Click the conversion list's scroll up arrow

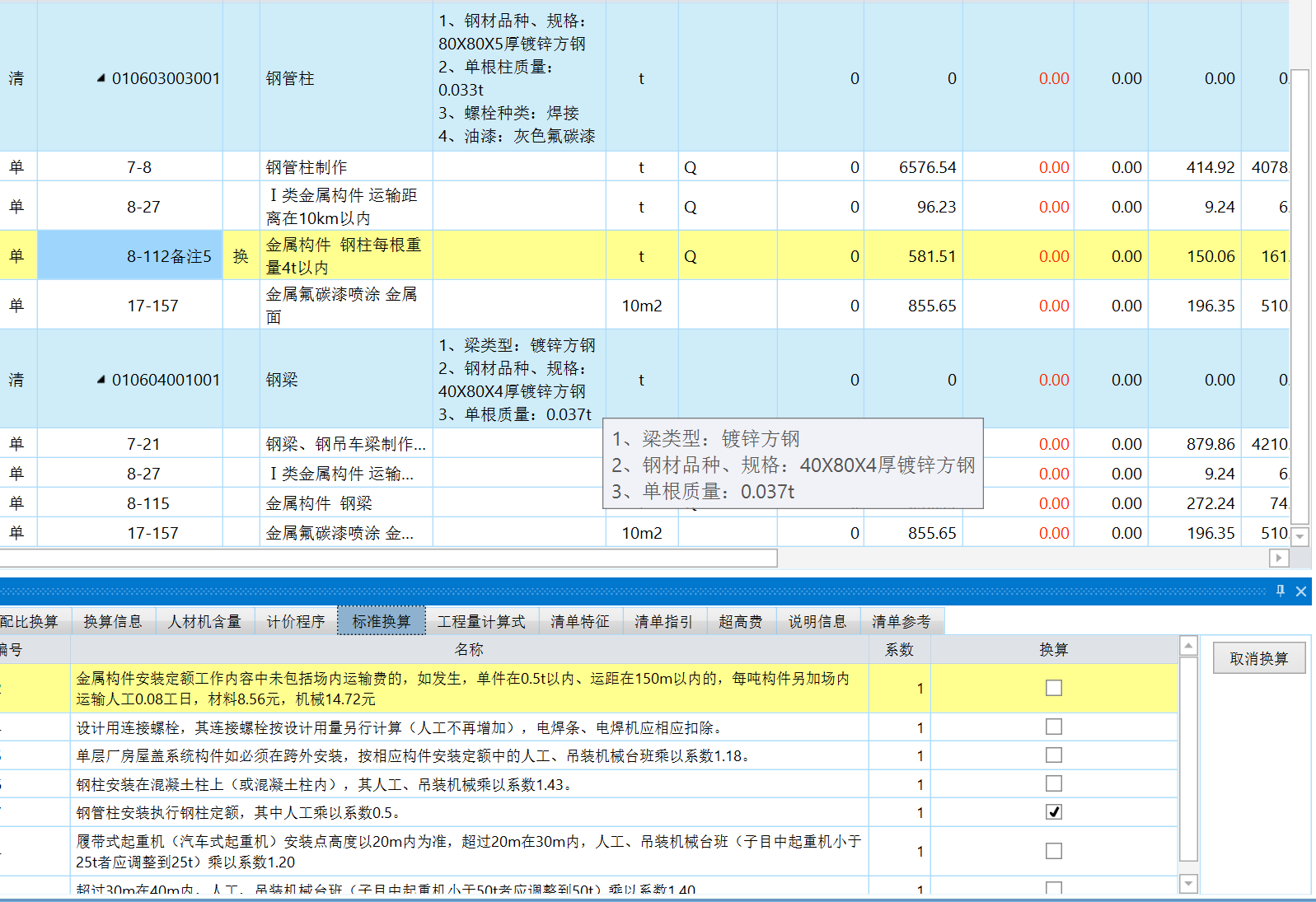point(1188,646)
